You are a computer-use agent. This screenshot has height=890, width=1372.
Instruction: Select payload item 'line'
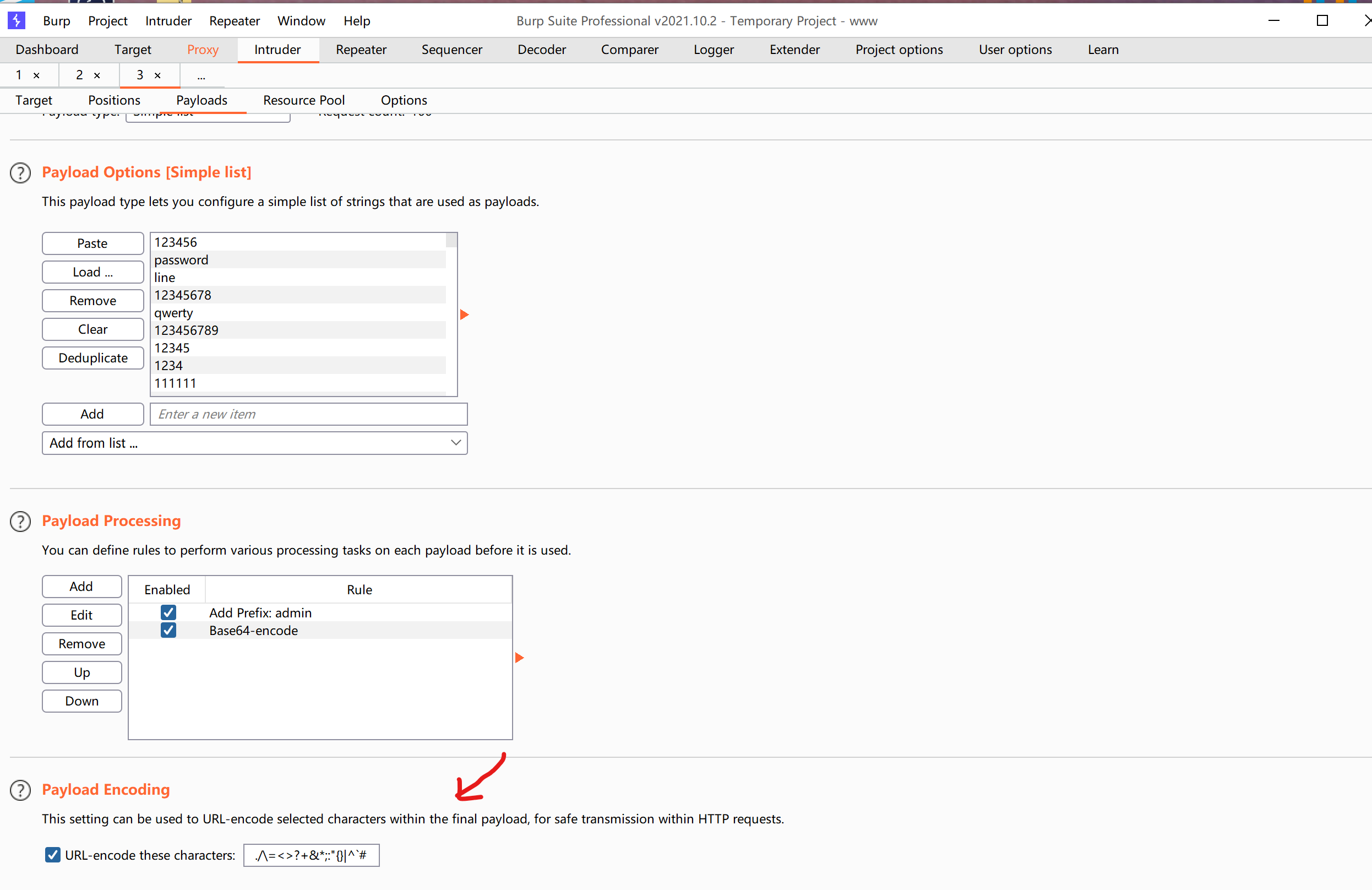[x=298, y=278]
